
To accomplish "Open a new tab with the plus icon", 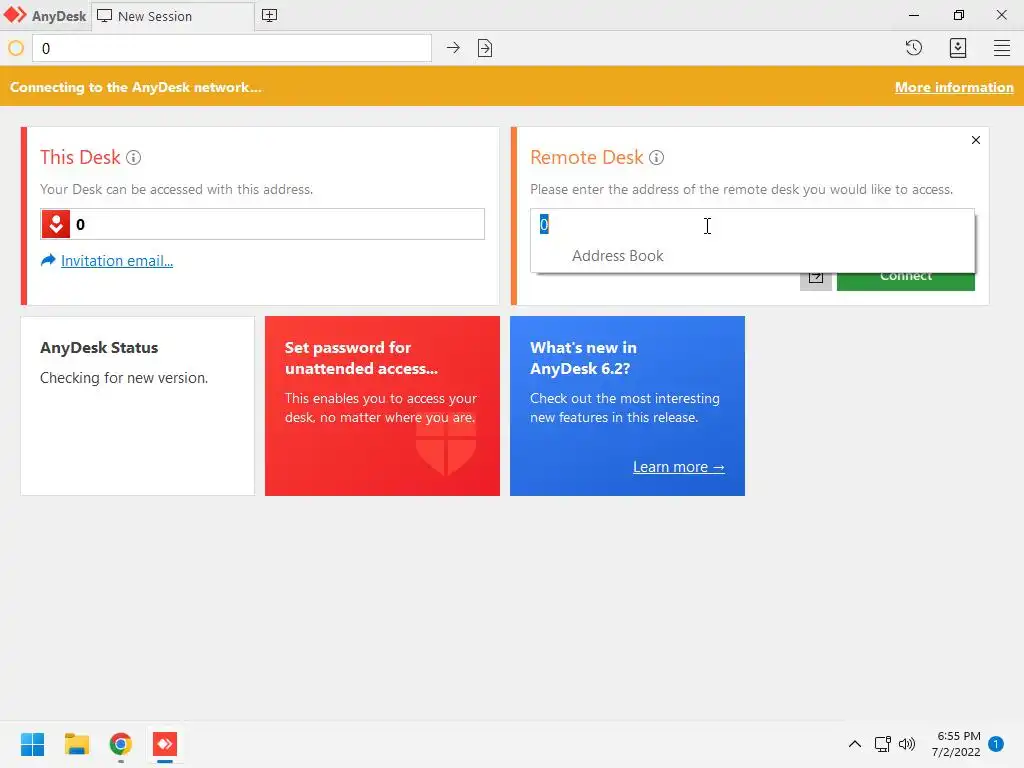I will click(269, 16).
